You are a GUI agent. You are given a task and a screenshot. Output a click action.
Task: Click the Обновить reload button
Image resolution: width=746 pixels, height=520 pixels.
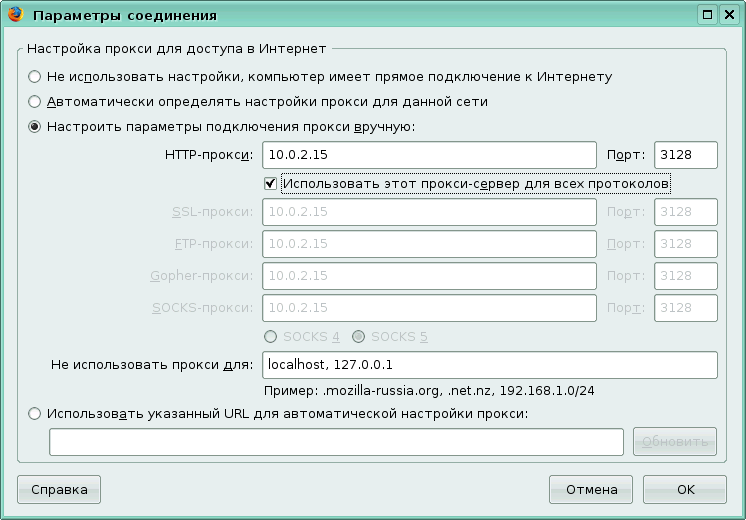(x=675, y=441)
